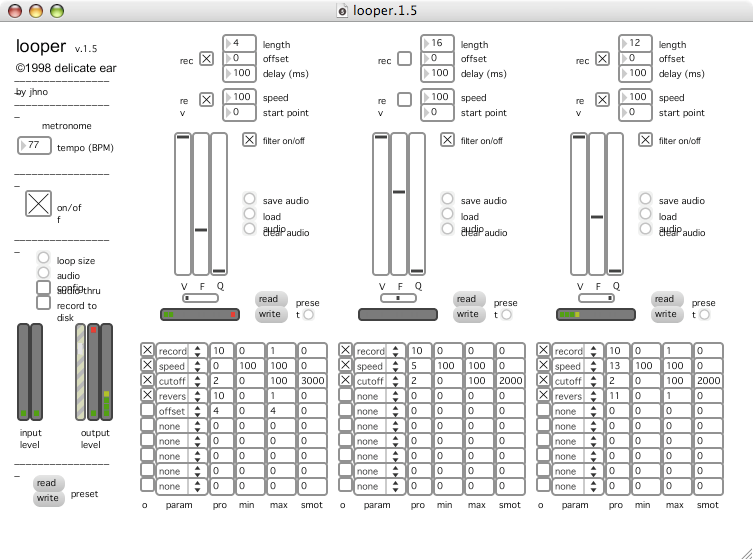This screenshot has height=560, width=753.
Task: Click save audio button on second loop
Action: tap(447, 198)
